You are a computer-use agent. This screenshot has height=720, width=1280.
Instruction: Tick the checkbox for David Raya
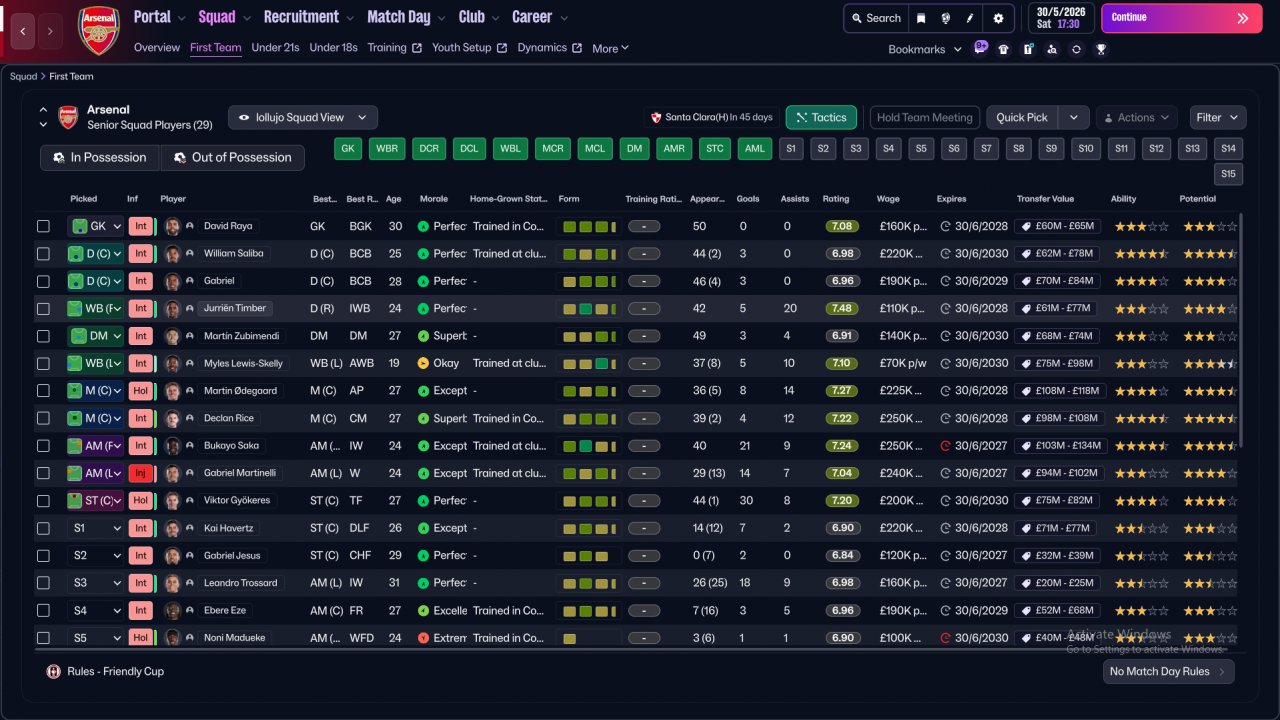click(43, 226)
